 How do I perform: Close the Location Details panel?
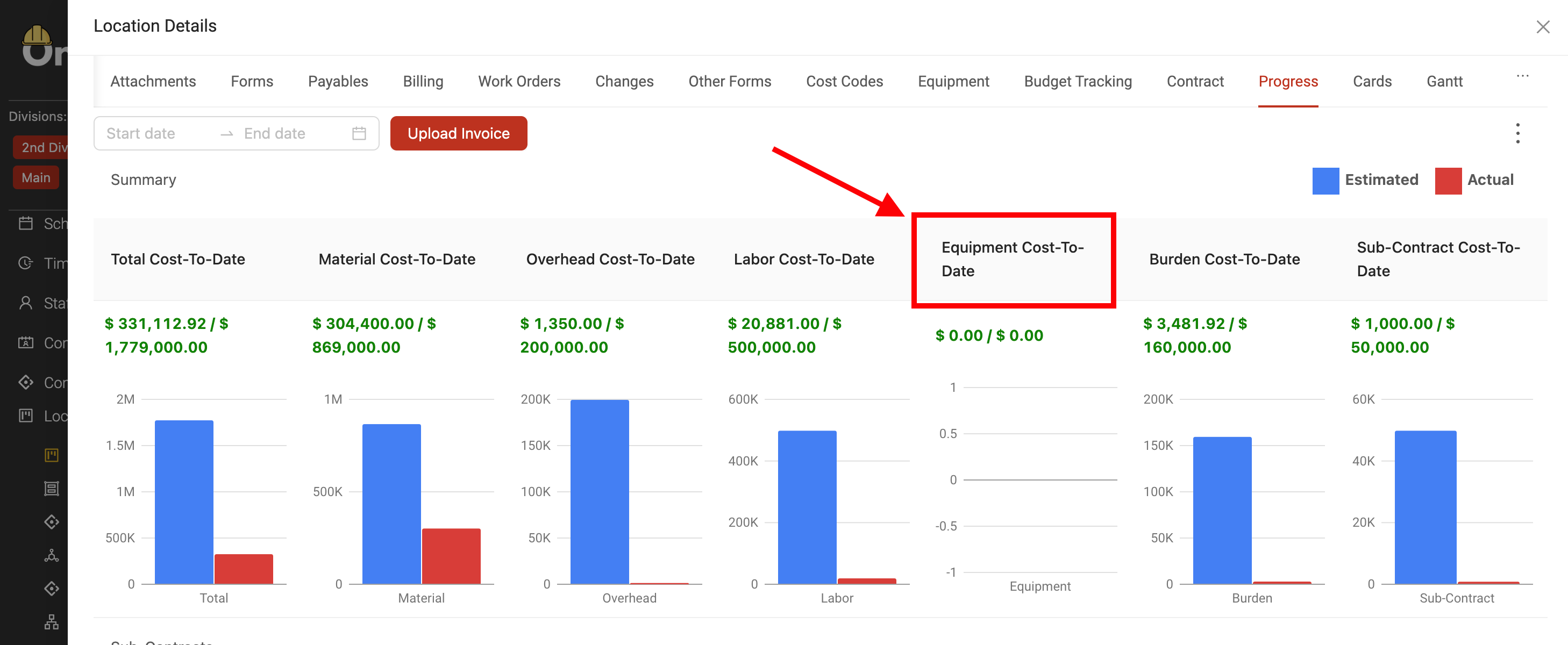1542,27
